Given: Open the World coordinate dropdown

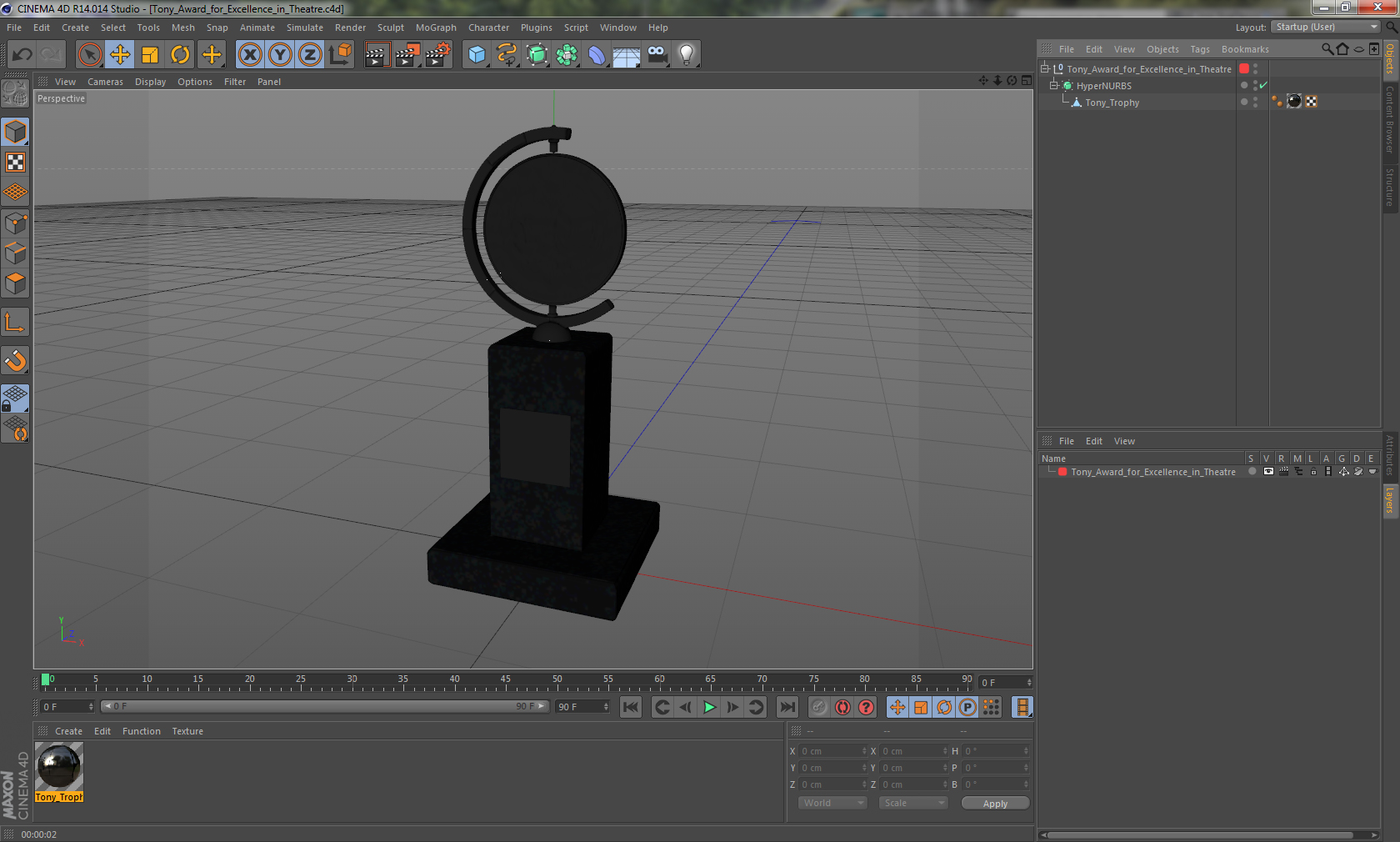Looking at the screenshot, I should 832,803.
